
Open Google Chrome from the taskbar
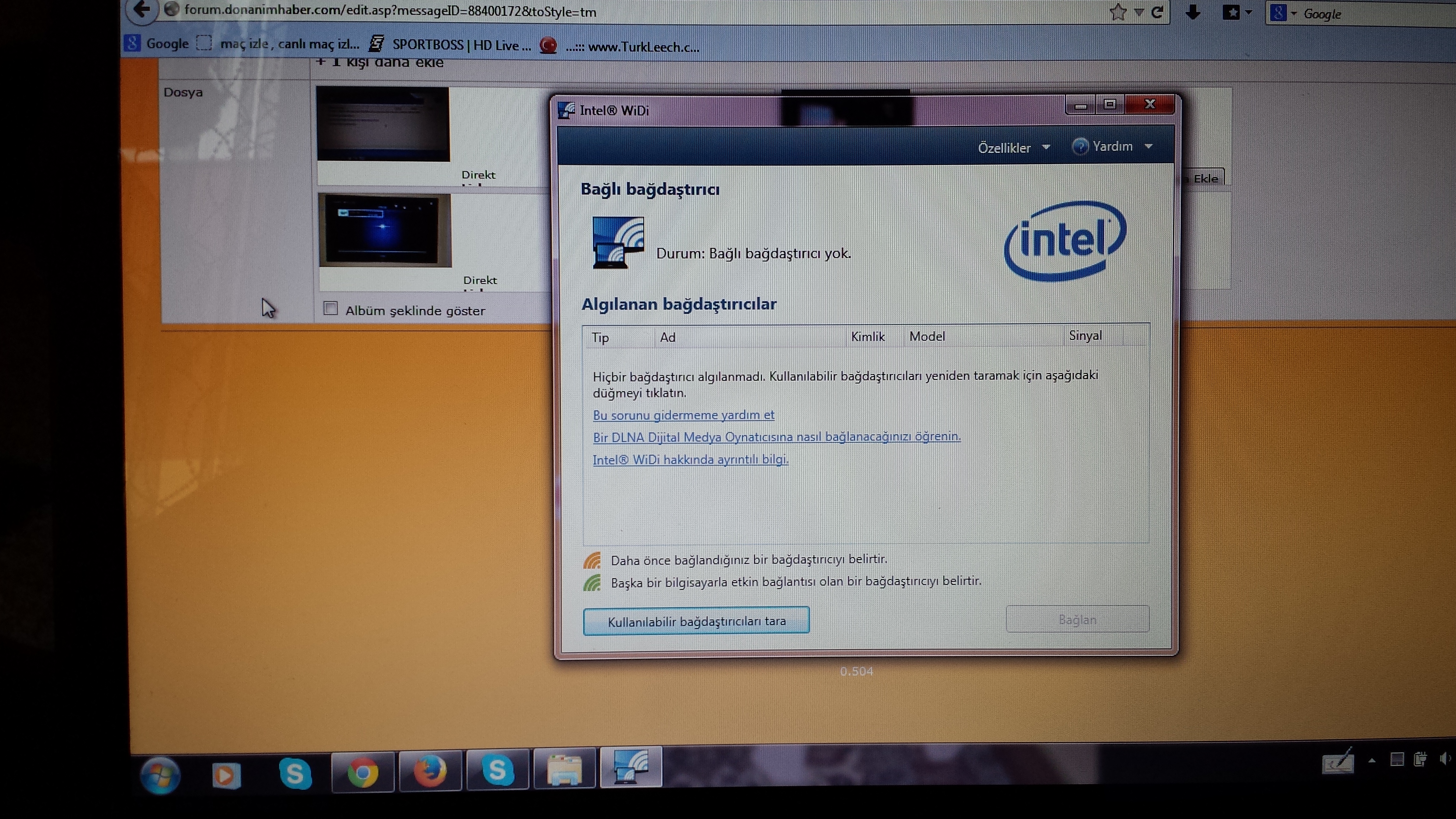[x=362, y=772]
